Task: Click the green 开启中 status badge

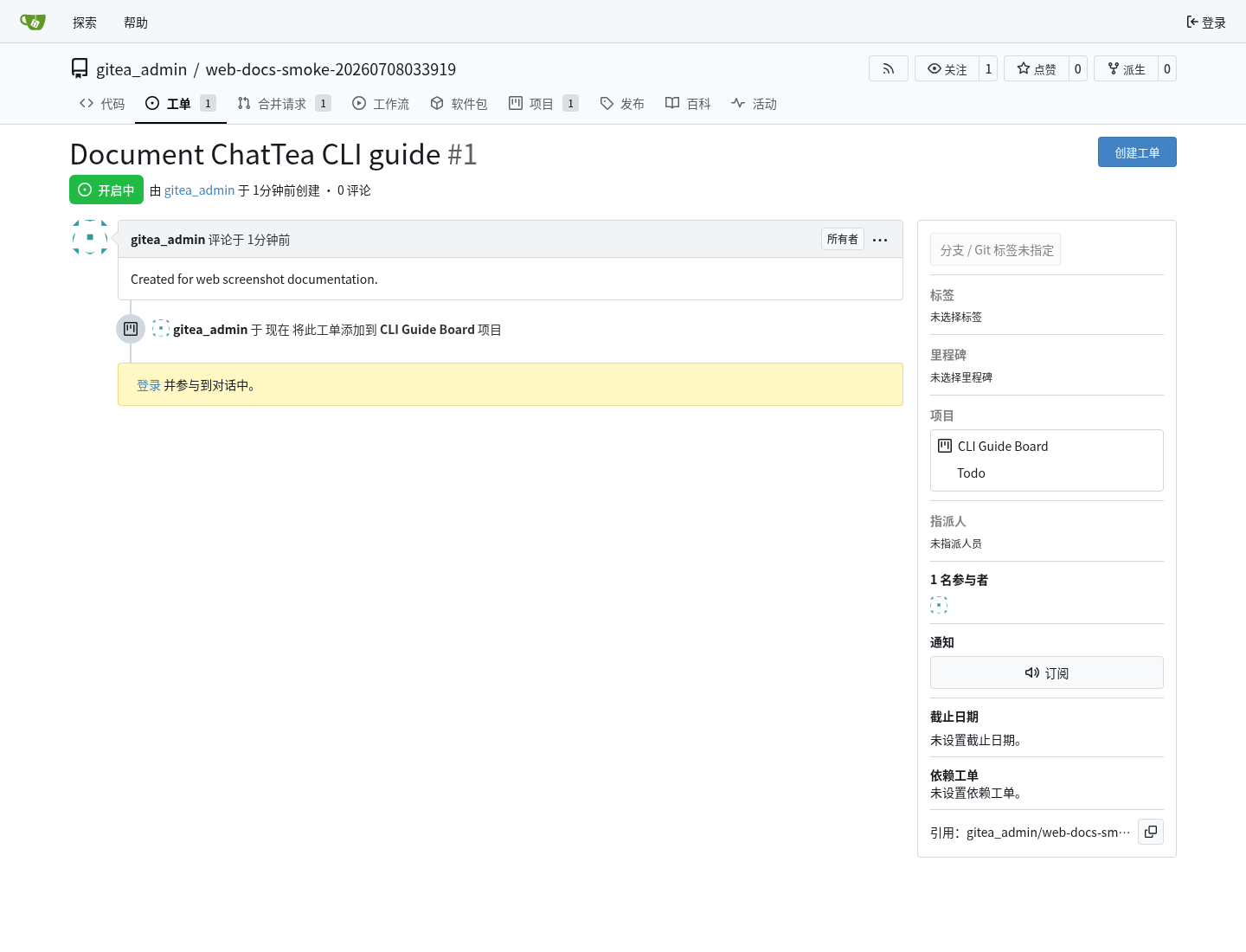Action: pos(106,190)
